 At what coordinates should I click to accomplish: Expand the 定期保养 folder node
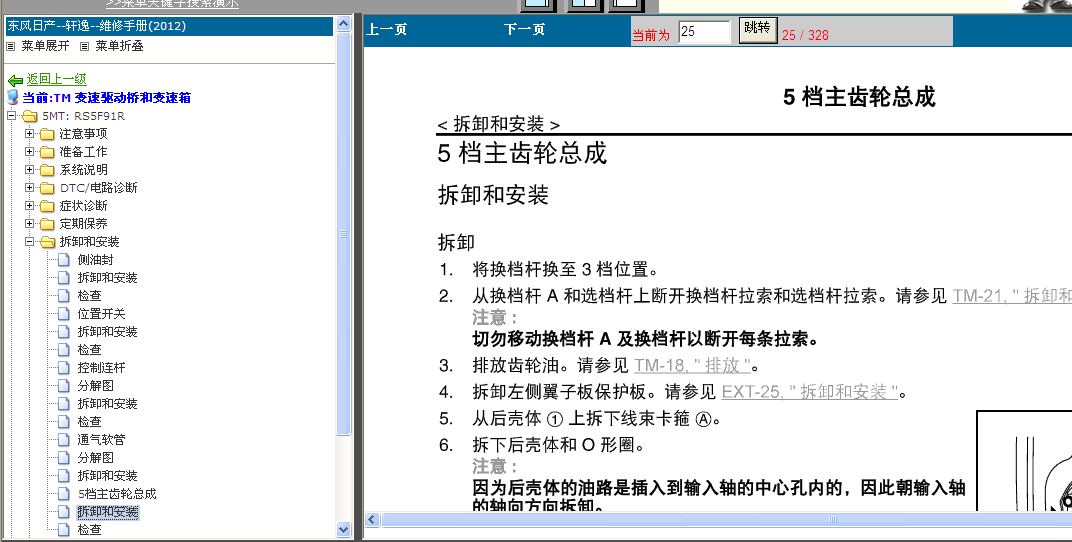[x=29, y=223]
